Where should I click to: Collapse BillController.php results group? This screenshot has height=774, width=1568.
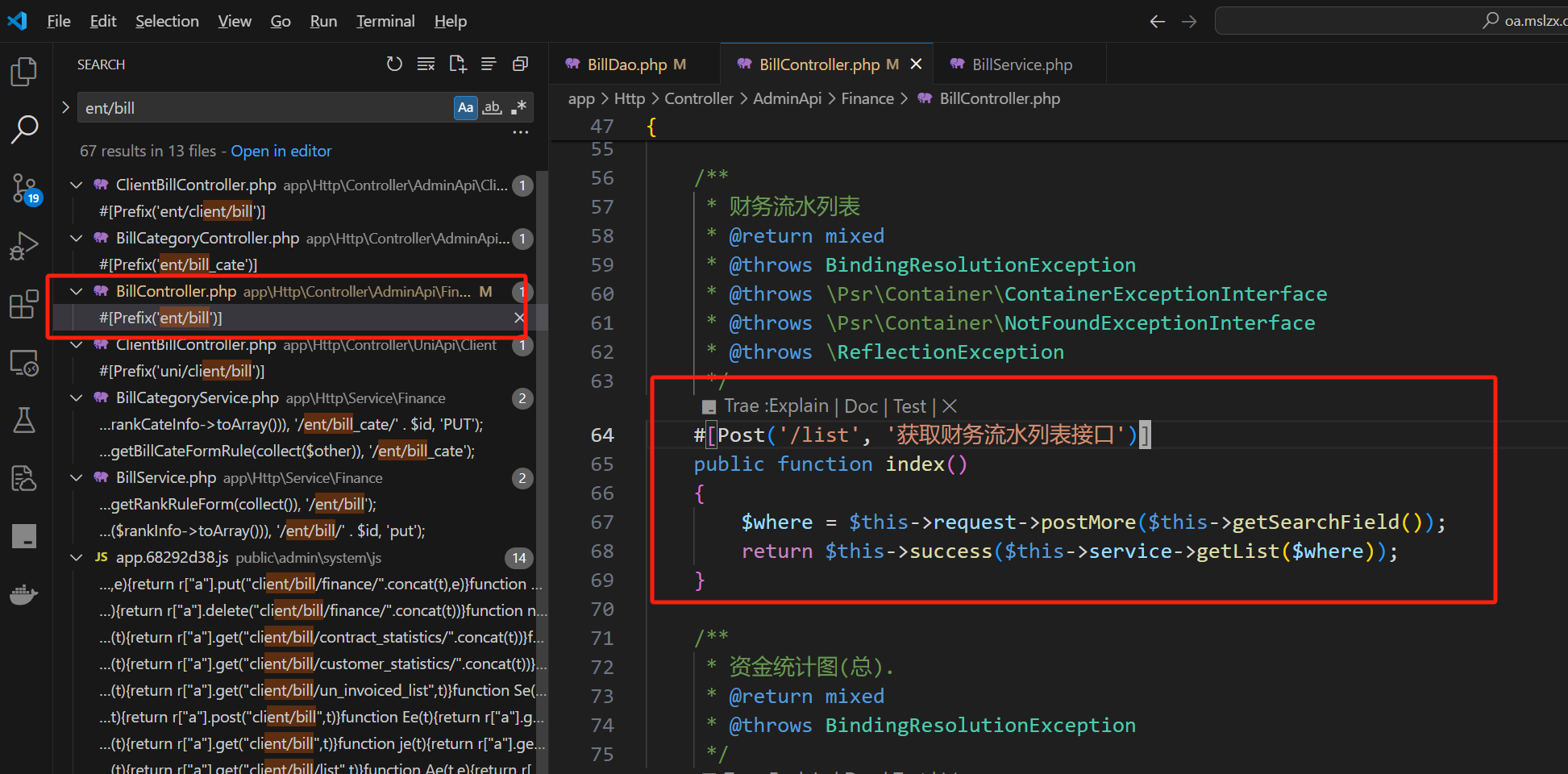77,291
